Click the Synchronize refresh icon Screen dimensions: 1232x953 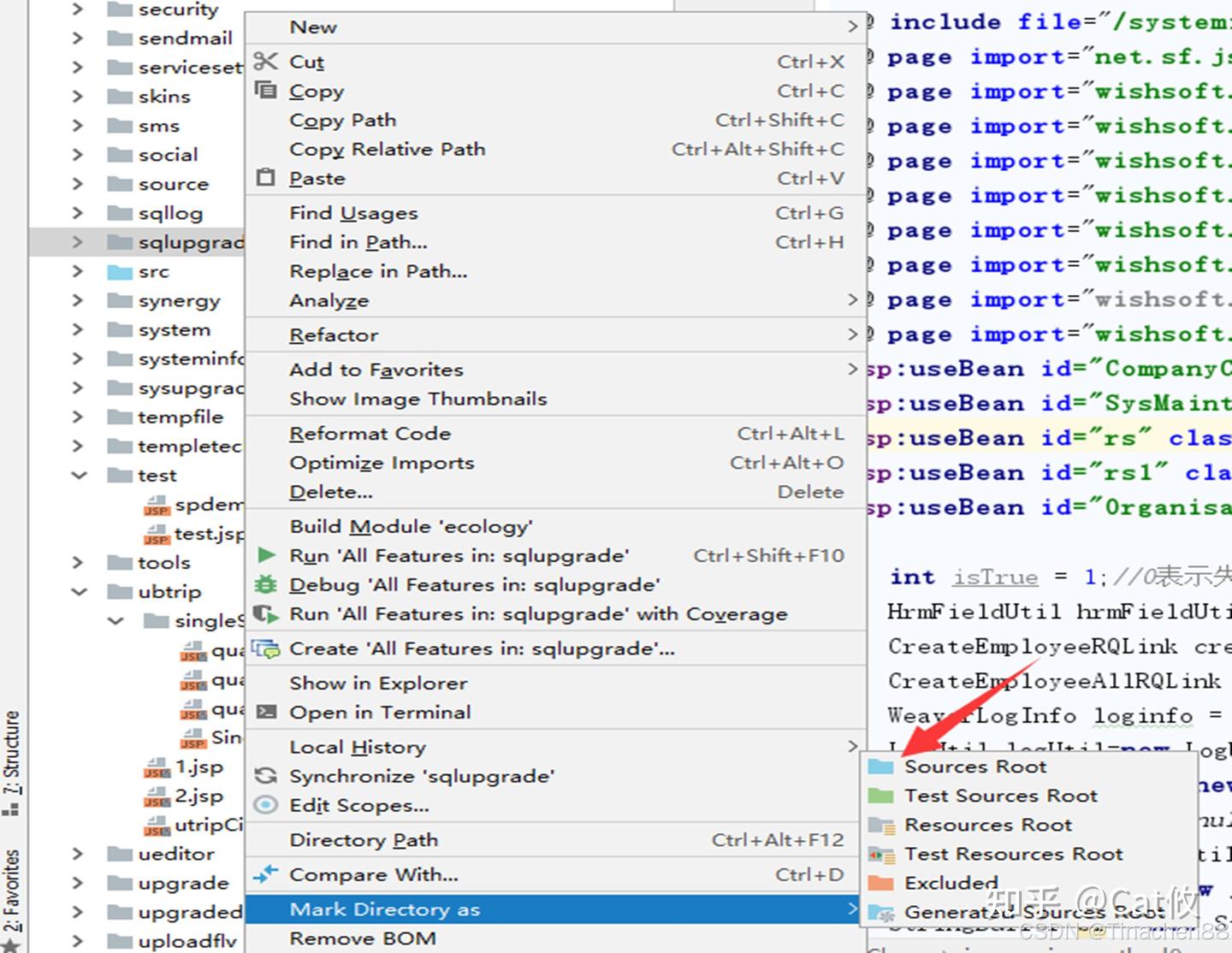pyautogui.click(x=266, y=776)
